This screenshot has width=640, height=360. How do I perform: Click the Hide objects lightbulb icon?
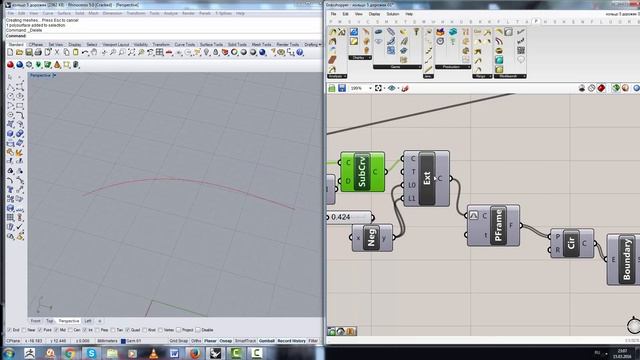pos(206,52)
